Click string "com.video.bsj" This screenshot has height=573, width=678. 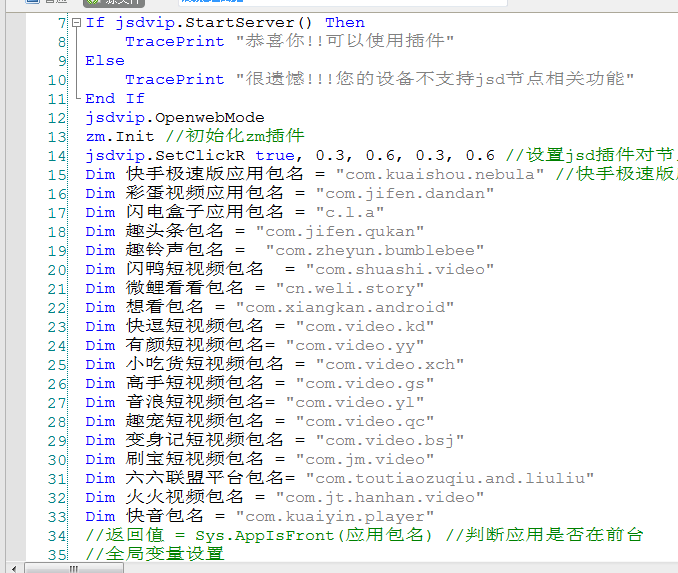pyautogui.click(x=390, y=441)
